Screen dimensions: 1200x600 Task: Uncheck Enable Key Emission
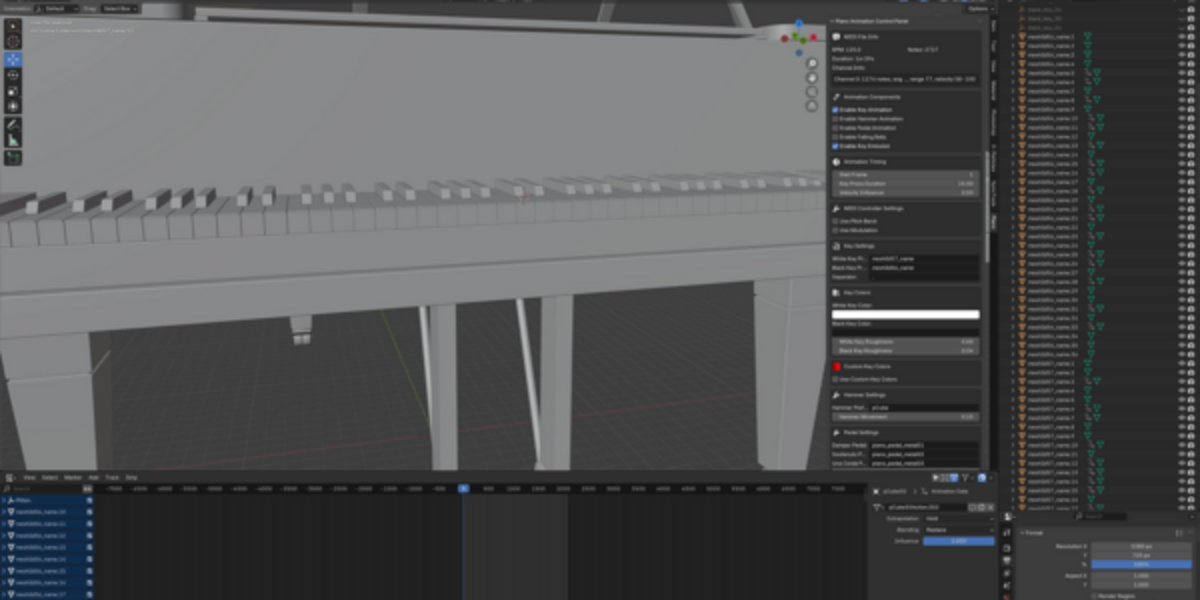pyautogui.click(x=836, y=146)
